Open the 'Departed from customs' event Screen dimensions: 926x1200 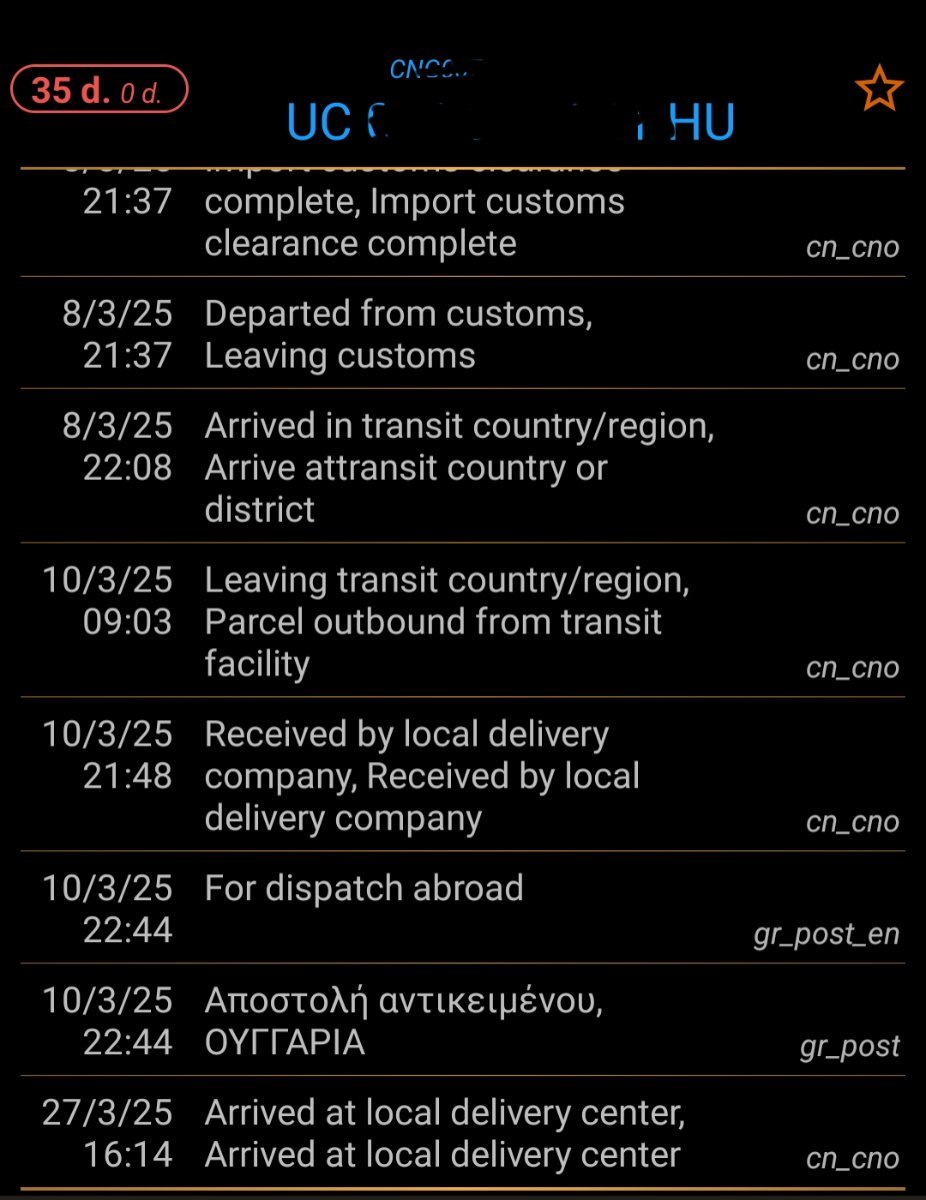462,334
